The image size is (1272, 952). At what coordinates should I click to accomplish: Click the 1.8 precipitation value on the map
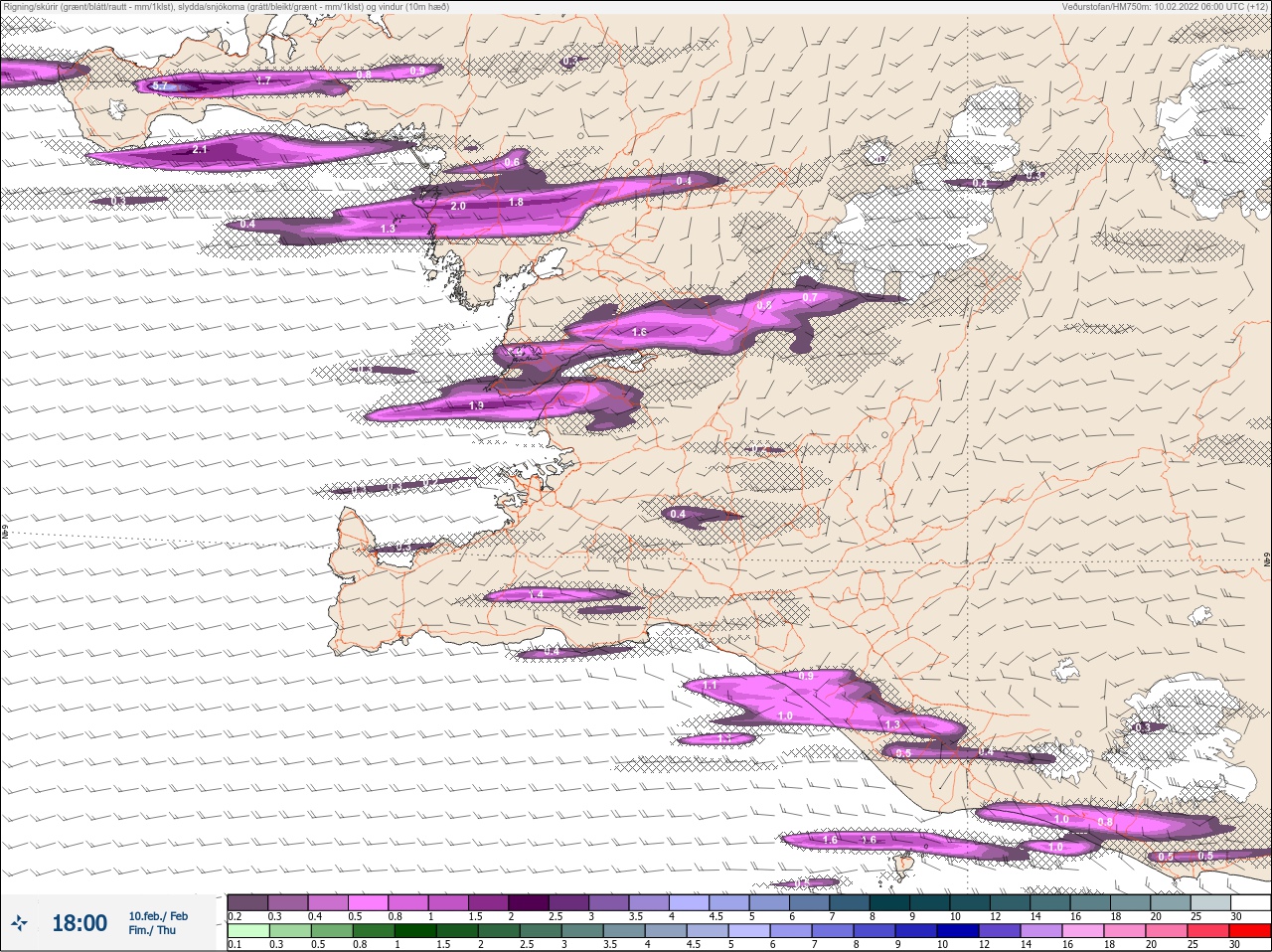click(516, 202)
